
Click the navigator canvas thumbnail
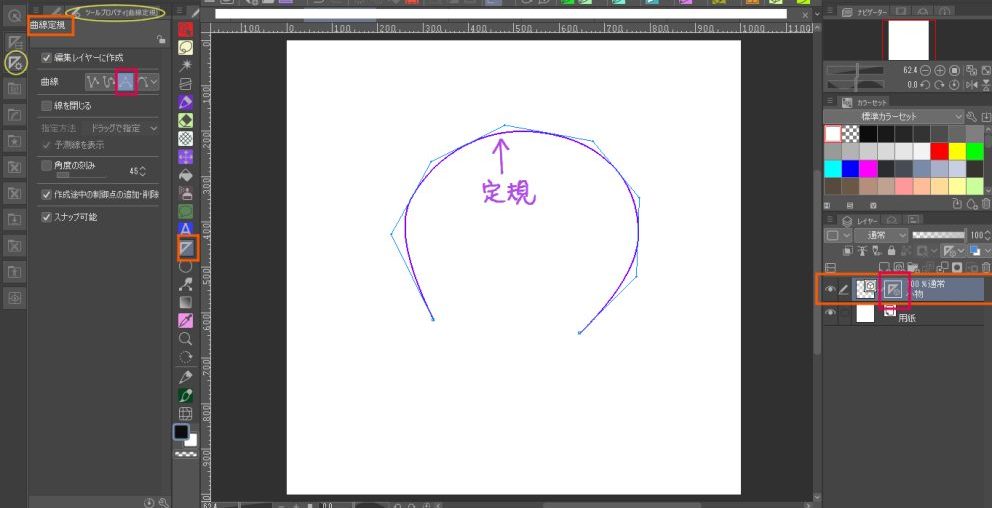click(909, 40)
